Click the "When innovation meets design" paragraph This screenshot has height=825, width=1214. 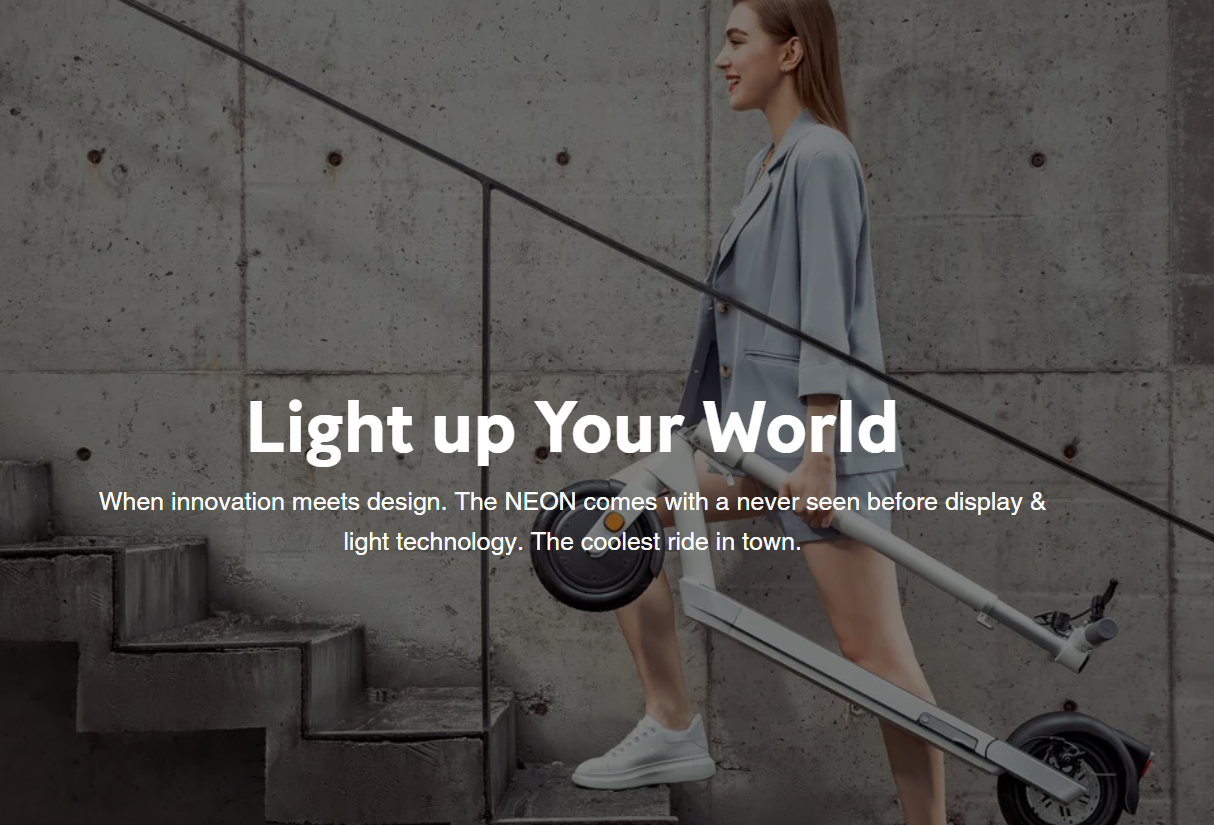(572, 522)
